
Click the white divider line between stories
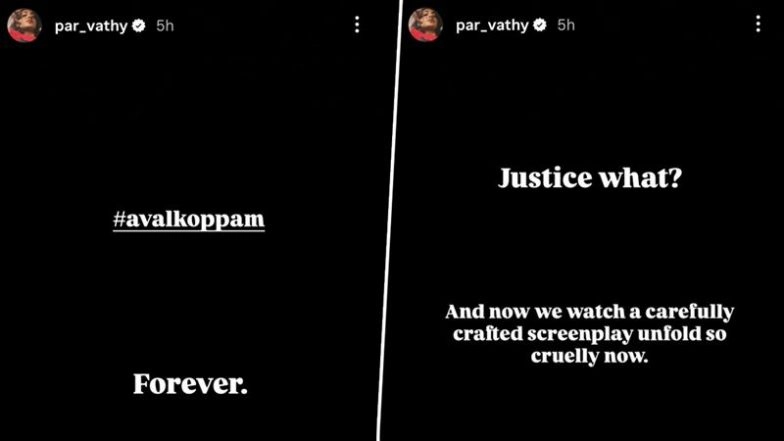point(390,220)
